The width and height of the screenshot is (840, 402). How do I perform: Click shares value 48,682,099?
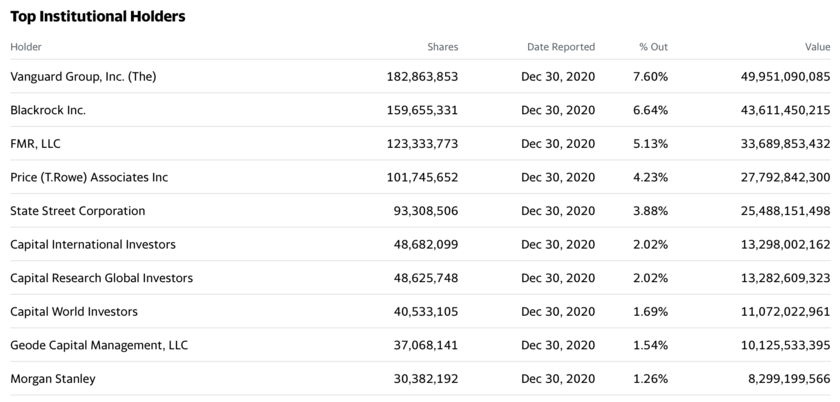426,244
